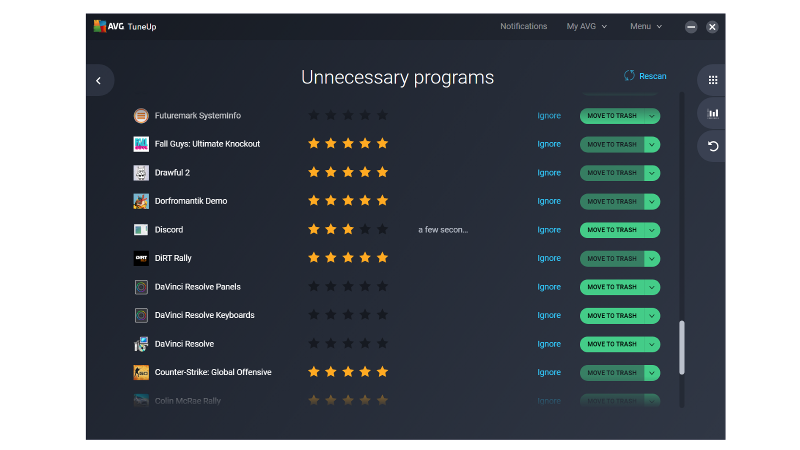Ignore Counter-Strike: Global Offensive

point(549,372)
